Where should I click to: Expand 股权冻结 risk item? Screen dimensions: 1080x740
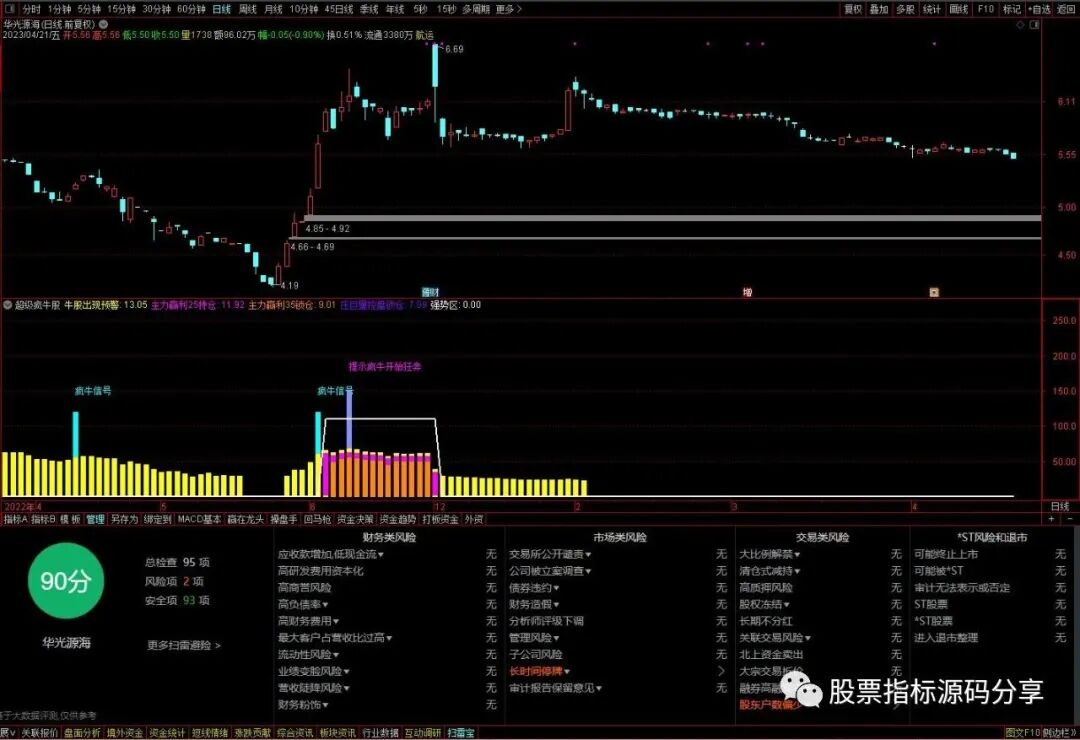coord(765,604)
